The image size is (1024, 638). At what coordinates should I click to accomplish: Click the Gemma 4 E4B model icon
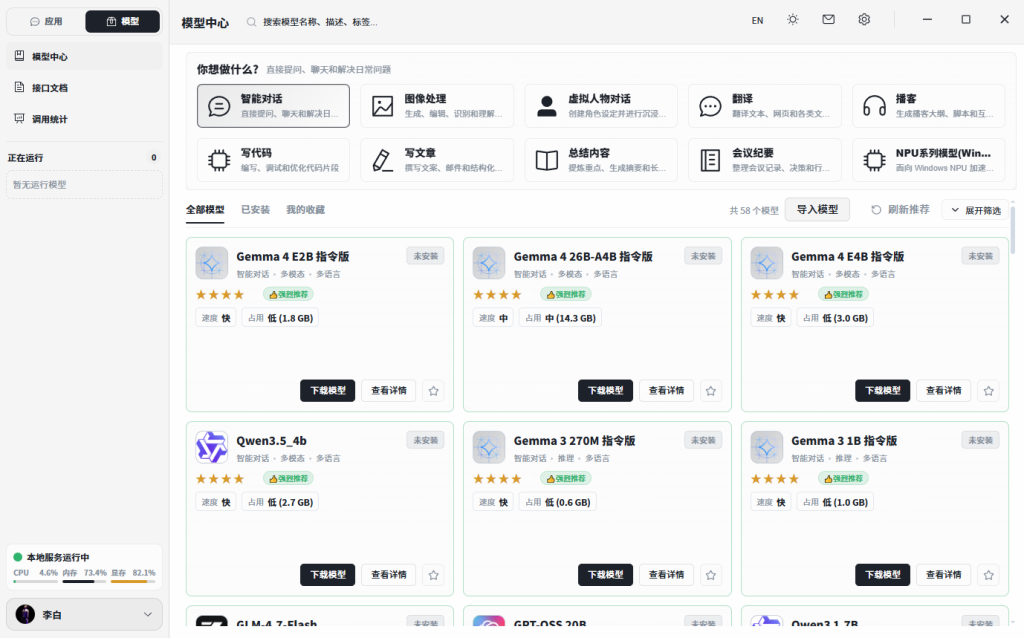(x=767, y=263)
